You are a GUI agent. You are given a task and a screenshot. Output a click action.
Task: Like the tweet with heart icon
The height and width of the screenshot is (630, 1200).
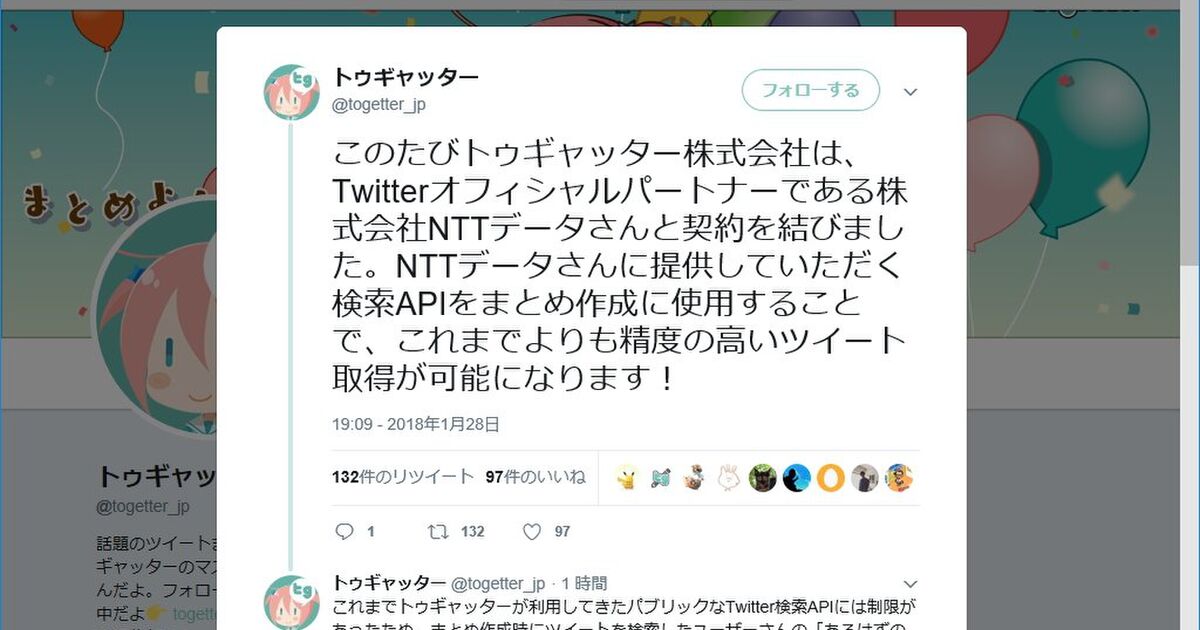(x=532, y=532)
